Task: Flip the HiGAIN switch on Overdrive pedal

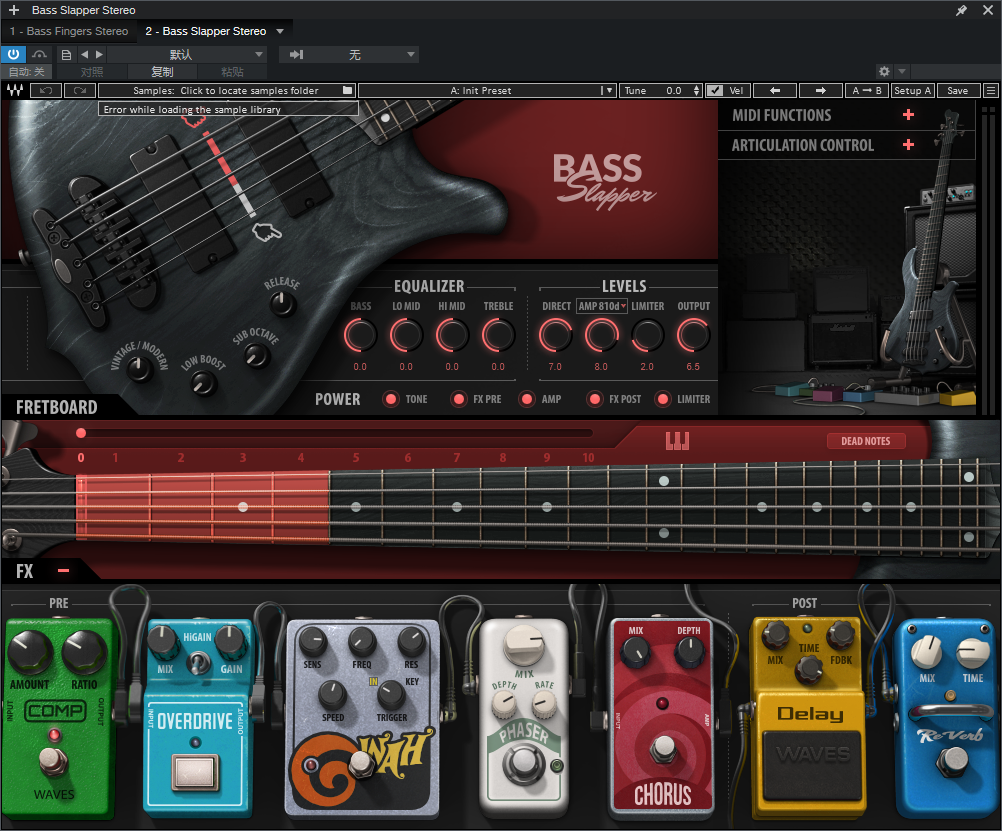Action: 198,662
